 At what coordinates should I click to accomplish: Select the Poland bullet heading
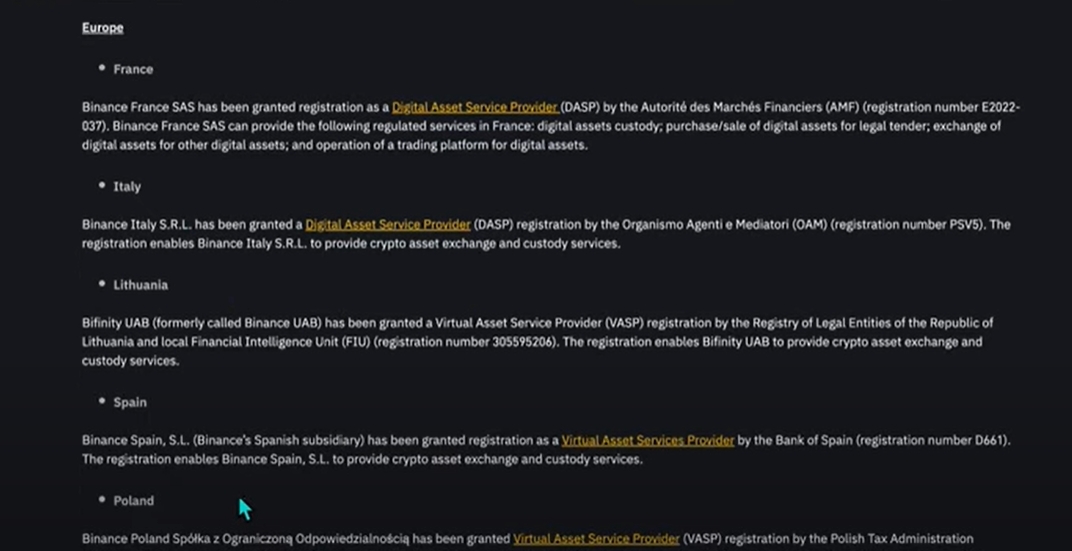point(133,501)
